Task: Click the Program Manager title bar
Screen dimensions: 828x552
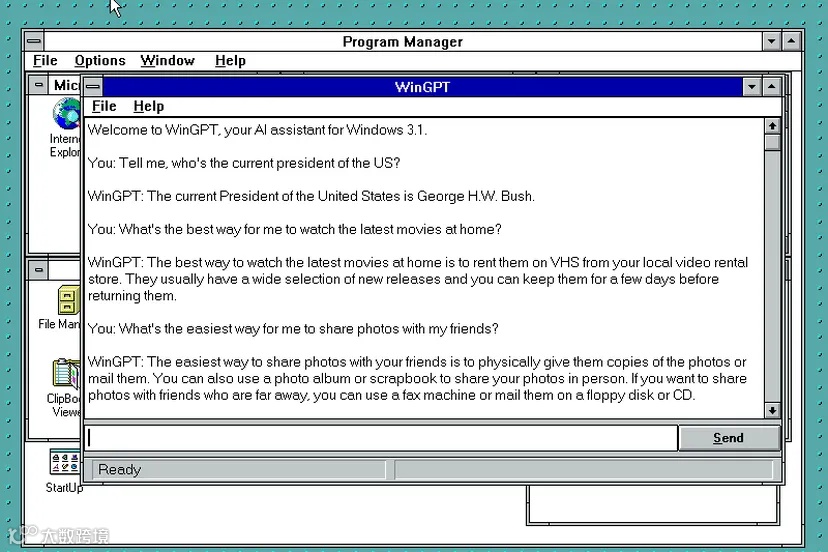Action: point(403,41)
